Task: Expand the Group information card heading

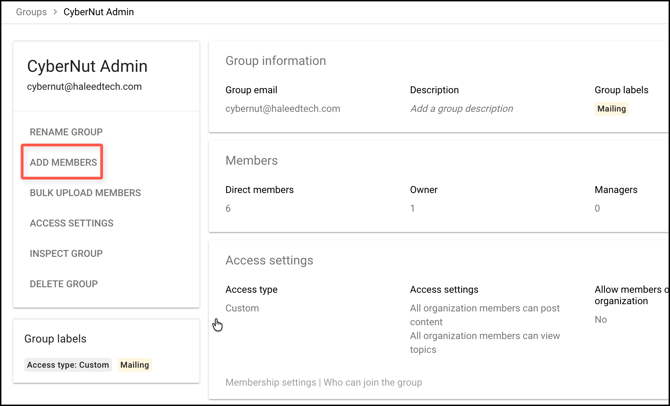Action: [x=275, y=61]
